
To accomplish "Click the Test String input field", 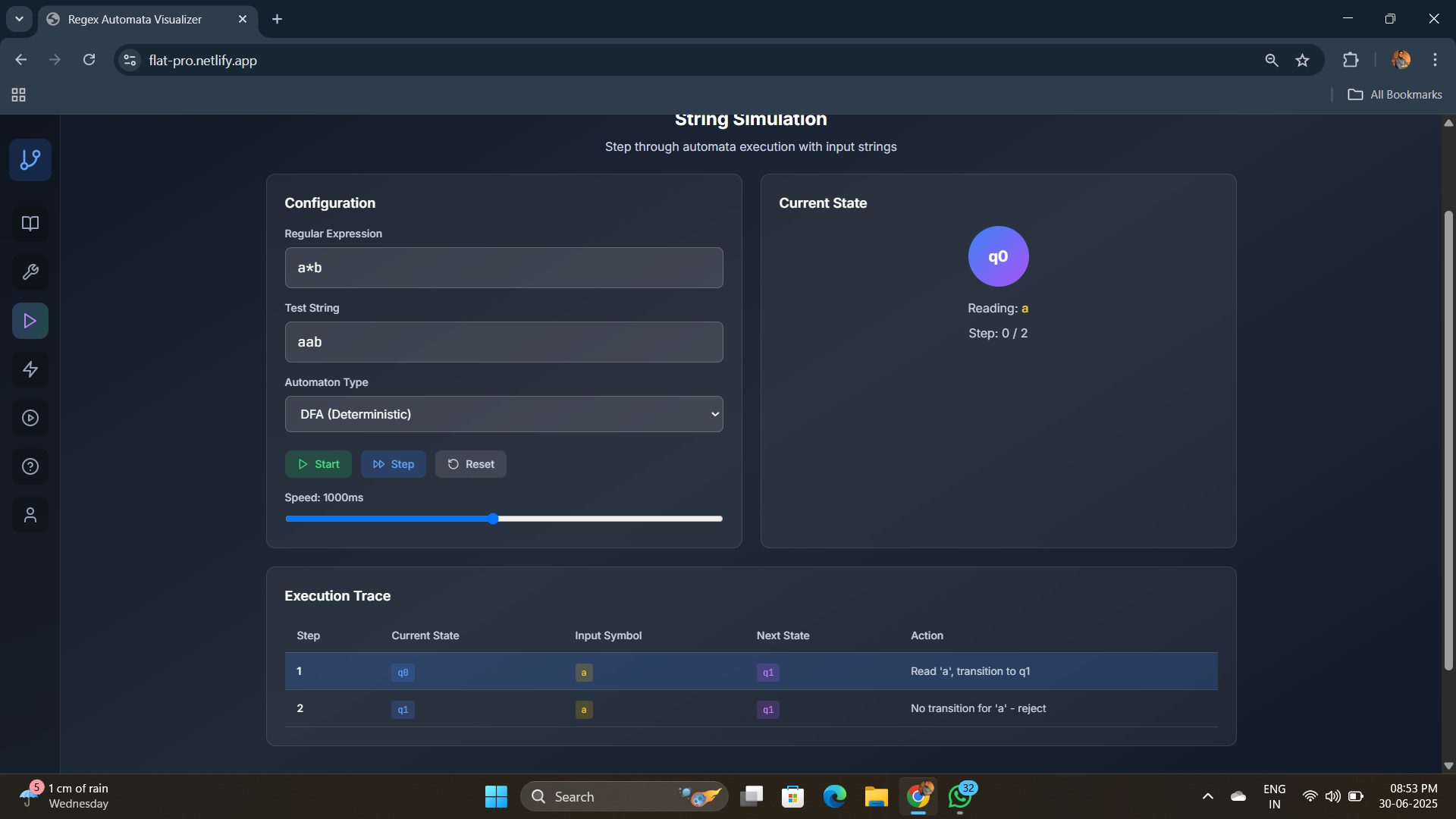I will point(504,342).
